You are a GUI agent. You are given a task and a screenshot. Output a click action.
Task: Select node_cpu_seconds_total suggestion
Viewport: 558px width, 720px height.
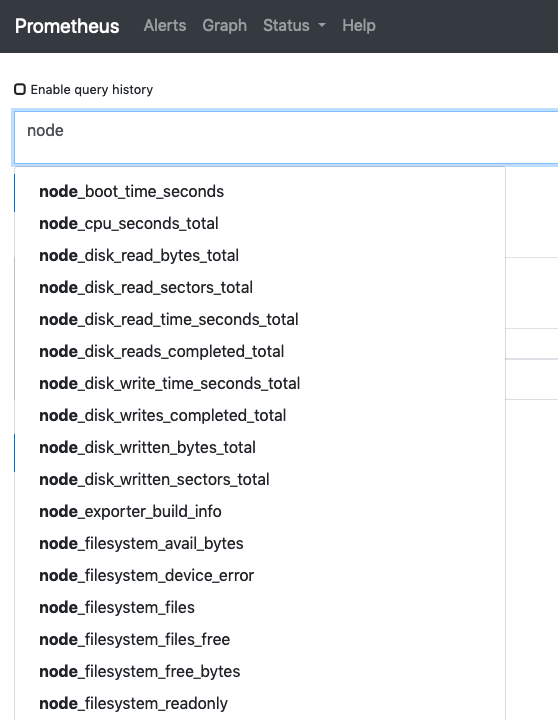260,224
